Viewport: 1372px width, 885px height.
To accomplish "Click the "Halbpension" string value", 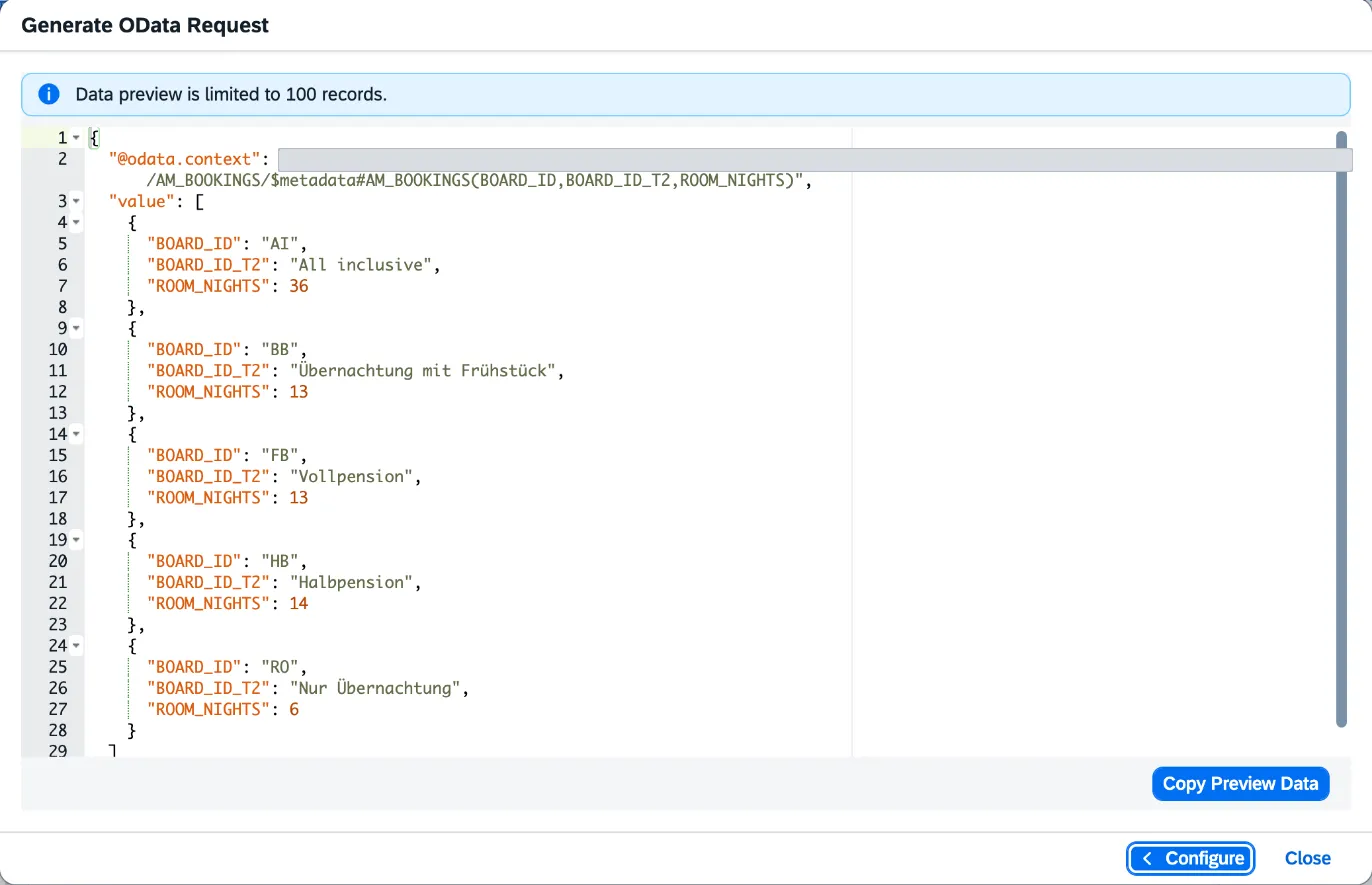I will coord(351,583).
